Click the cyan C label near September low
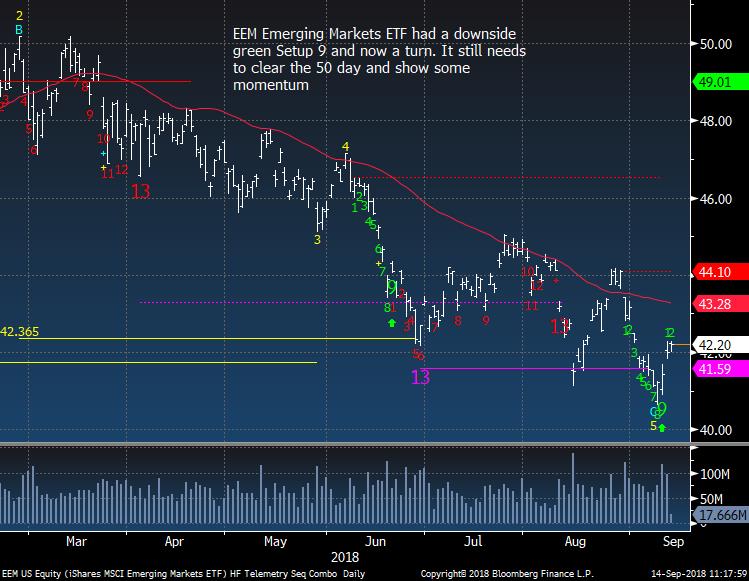This screenshot has width=749, height=581. [653, 411]
